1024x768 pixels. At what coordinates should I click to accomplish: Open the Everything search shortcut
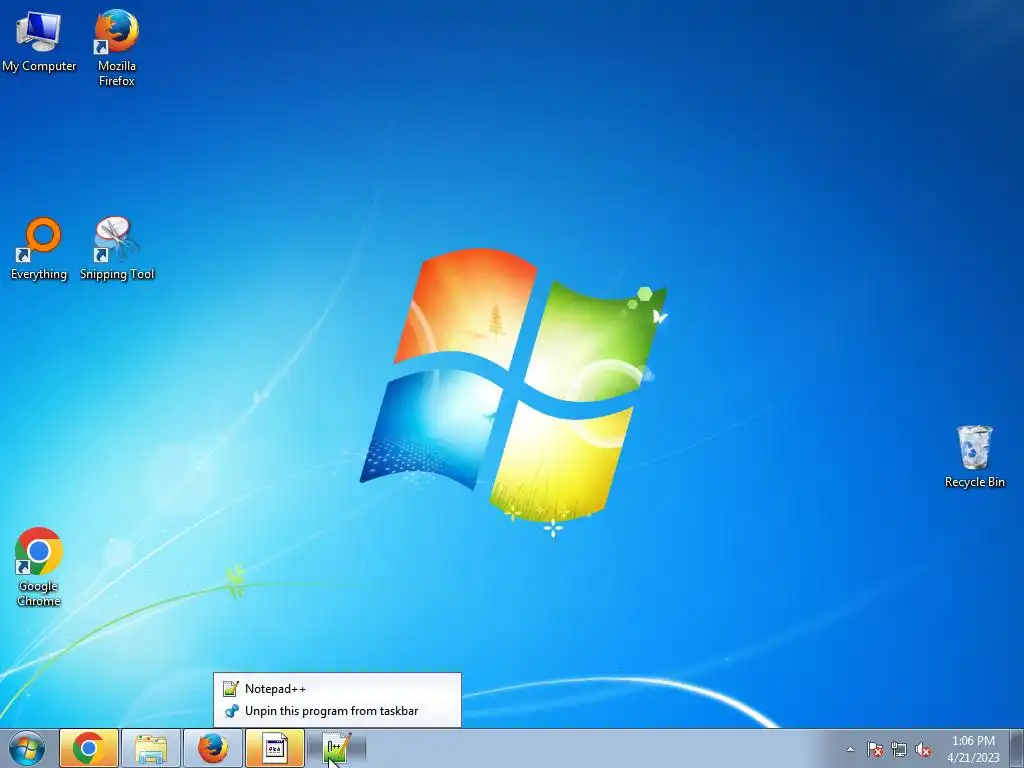click(x=39, y=249)
